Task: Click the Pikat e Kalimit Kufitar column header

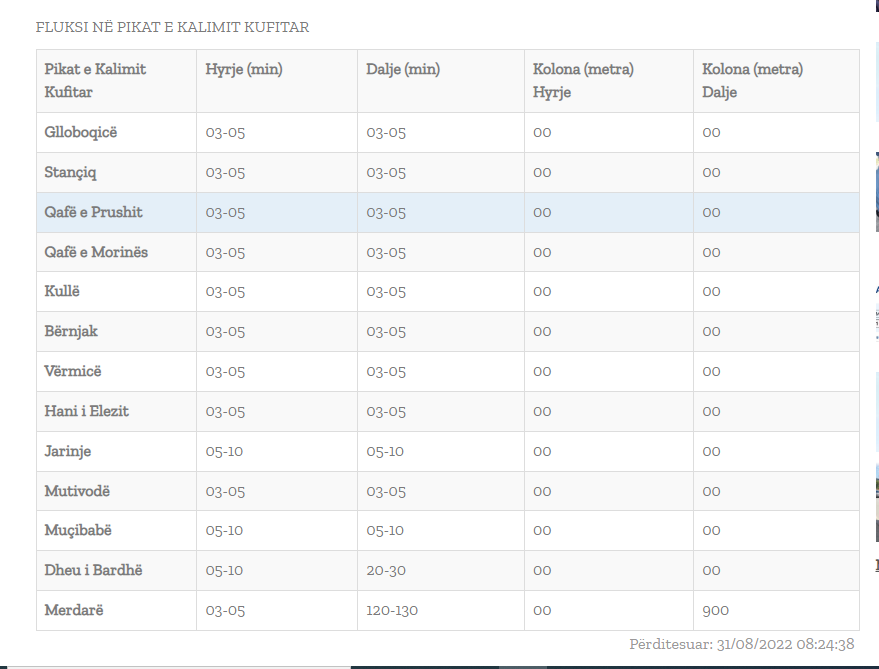Action: [95, 81]
